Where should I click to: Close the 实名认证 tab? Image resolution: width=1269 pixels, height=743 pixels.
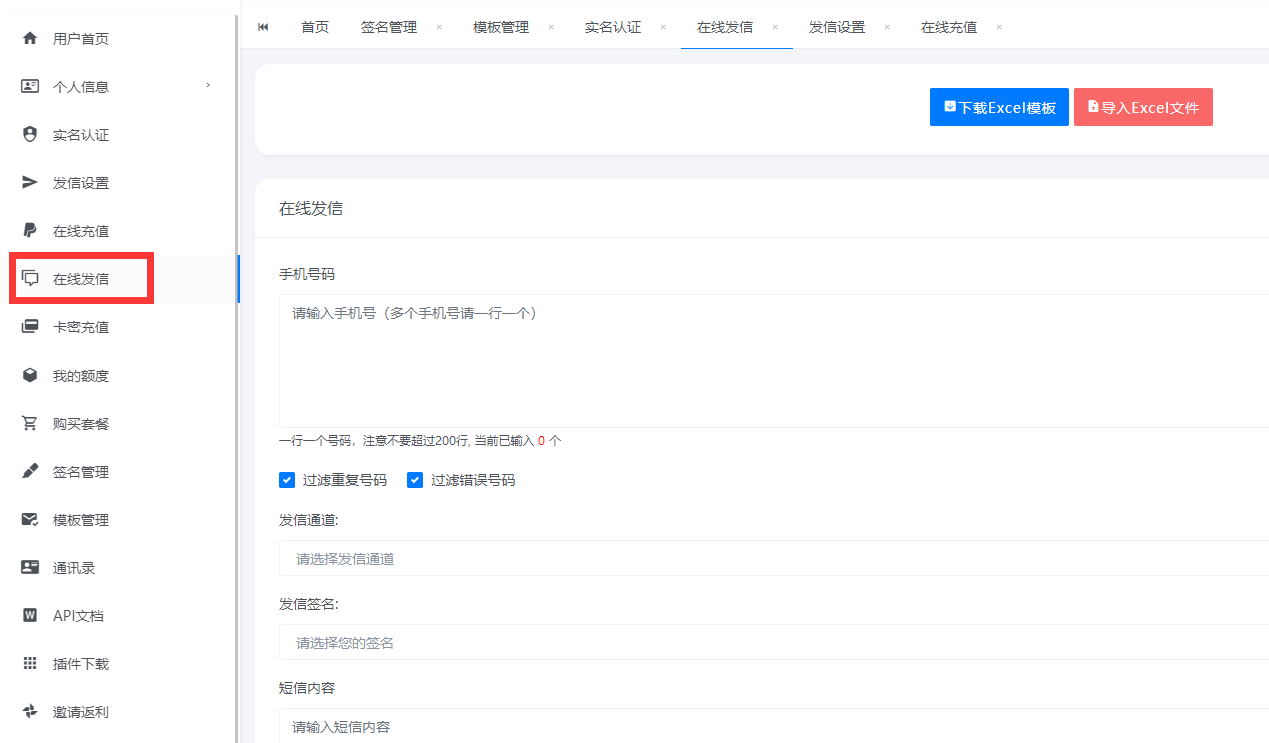pyautogui.click(x=663, y=27)
